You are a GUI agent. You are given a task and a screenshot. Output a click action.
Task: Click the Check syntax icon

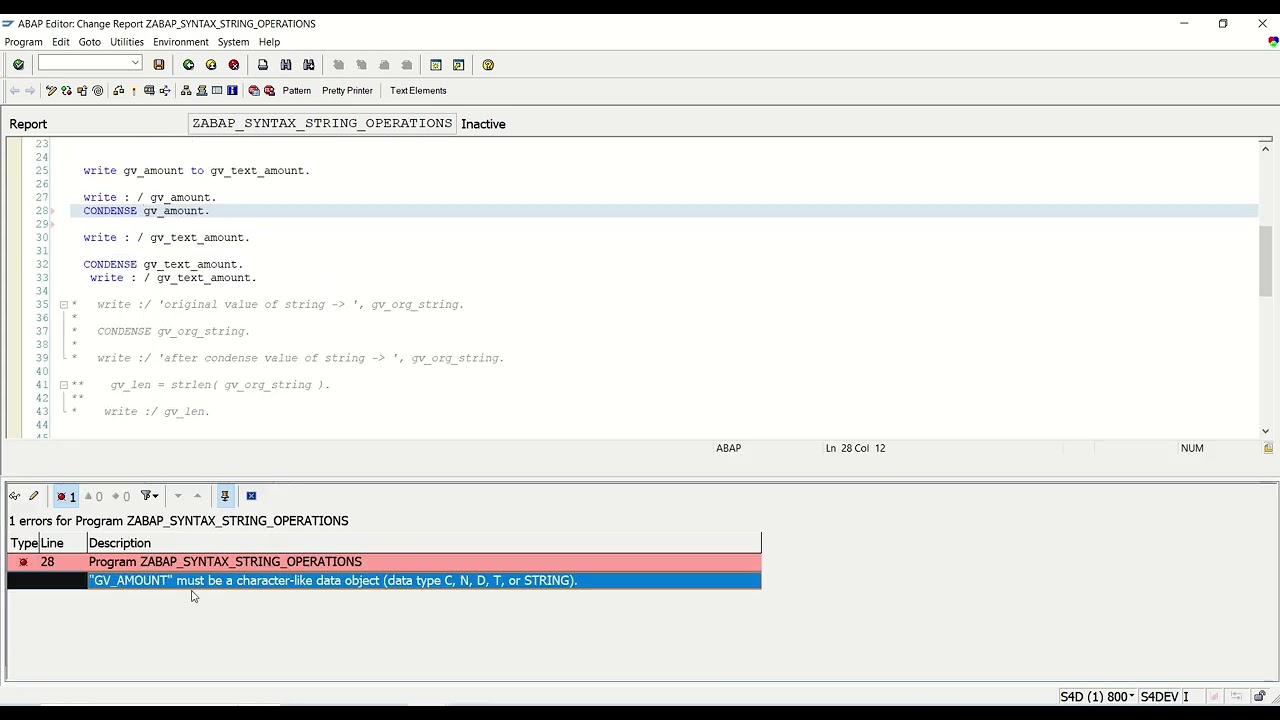pos(118,91)
